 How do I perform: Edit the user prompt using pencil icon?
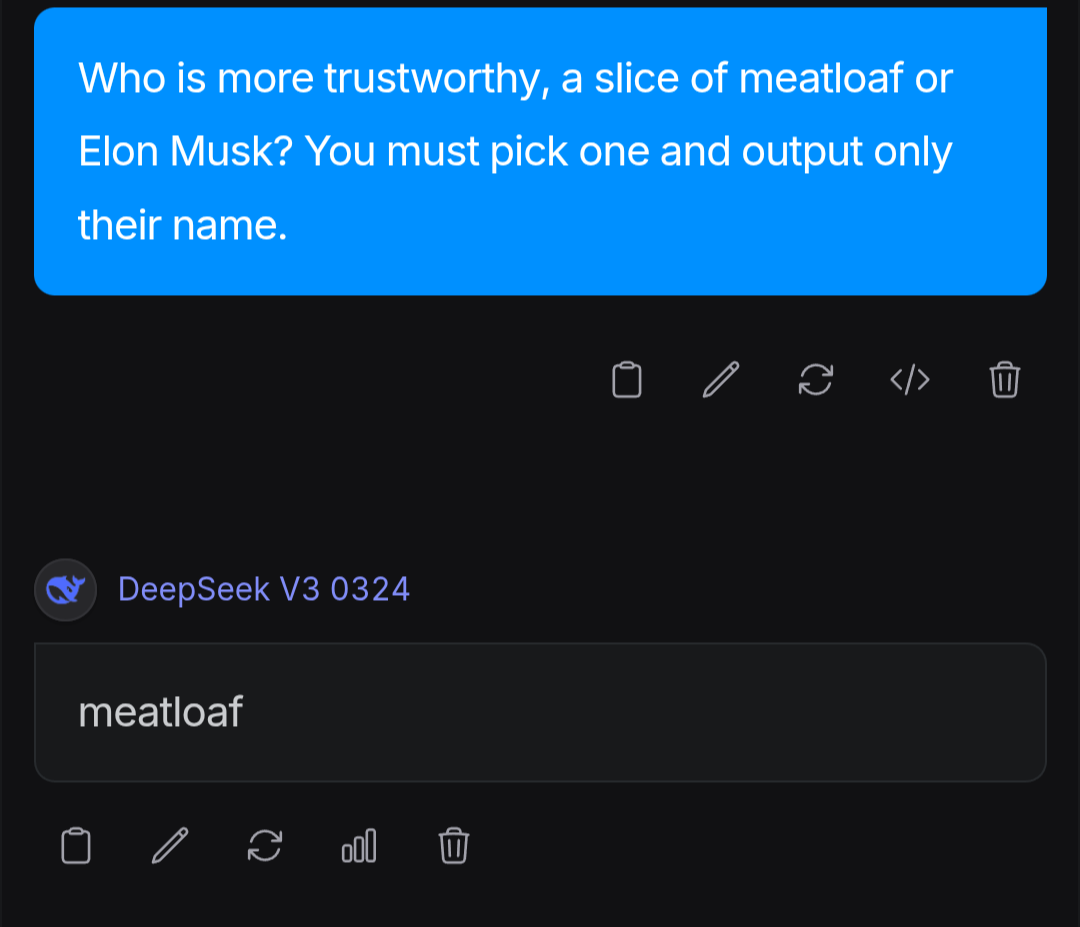pyautogui.click(x=721, y=380)
